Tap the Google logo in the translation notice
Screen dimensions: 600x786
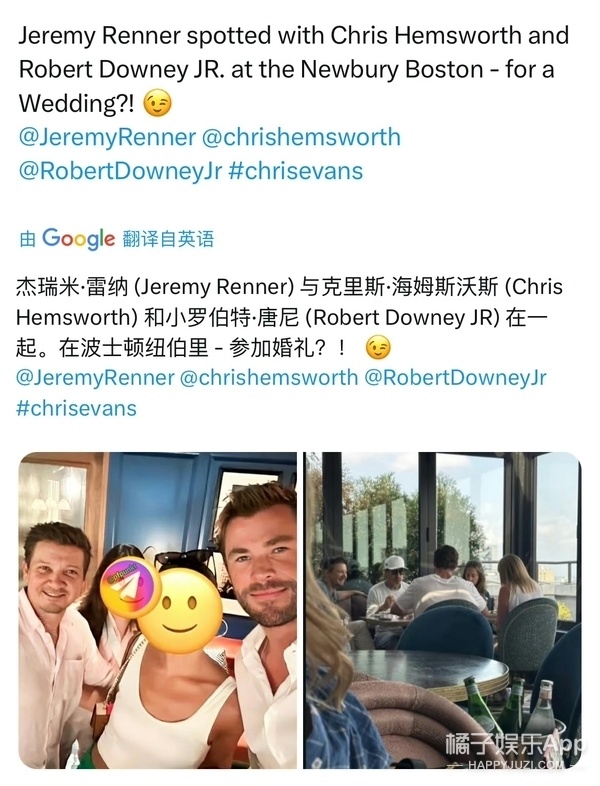[79, 239]
